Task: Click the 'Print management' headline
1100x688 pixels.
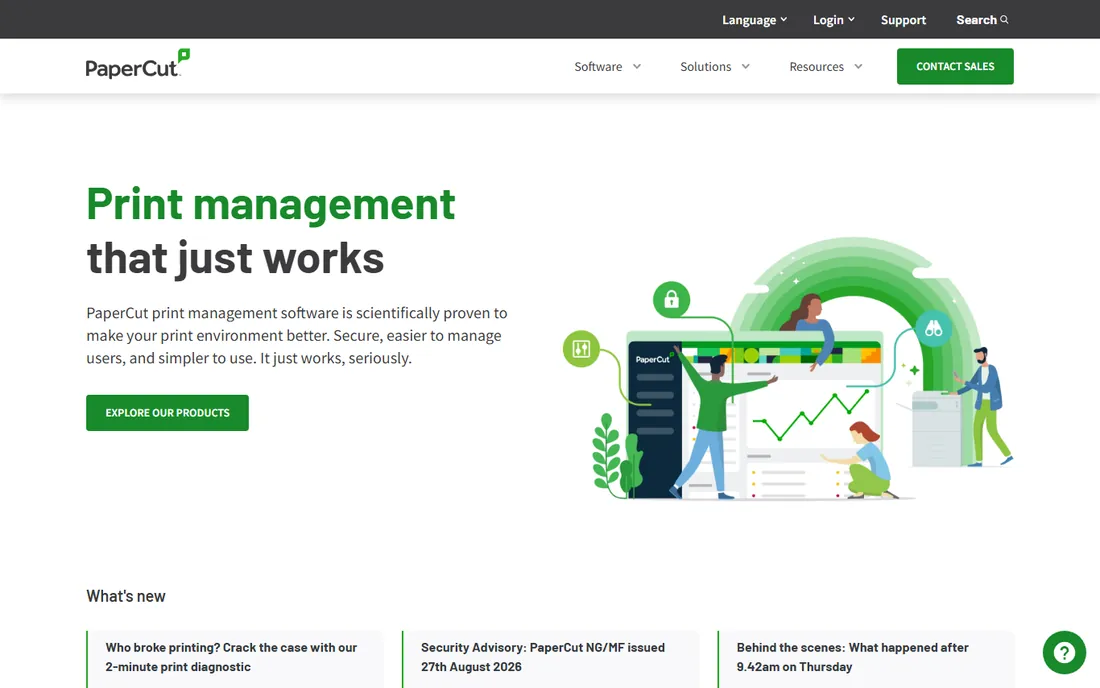Action: 271,205
